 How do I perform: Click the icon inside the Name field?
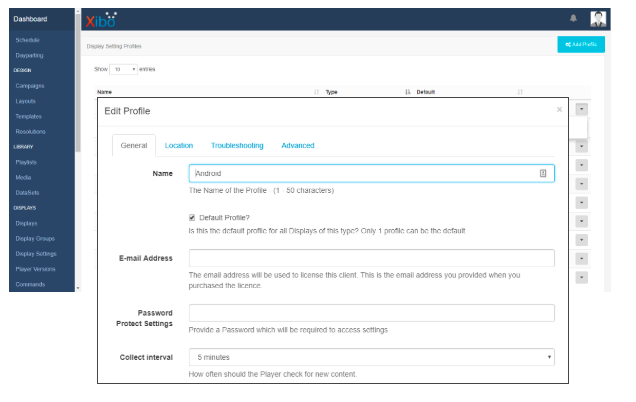pos(543,173)
